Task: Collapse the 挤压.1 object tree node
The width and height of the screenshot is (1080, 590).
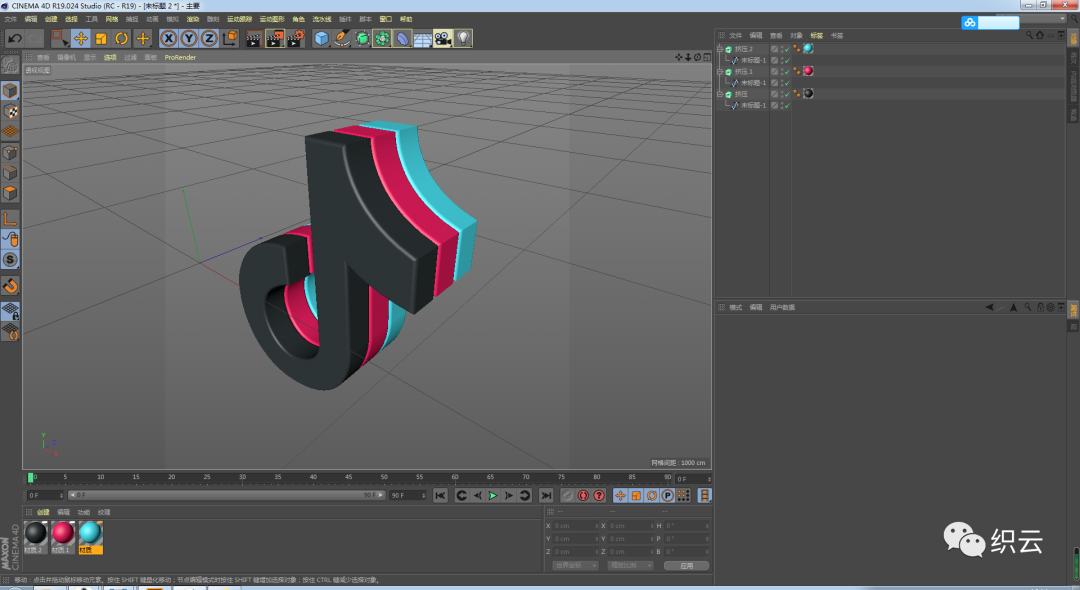Action: pyautogui.click(x=720, y=72)
